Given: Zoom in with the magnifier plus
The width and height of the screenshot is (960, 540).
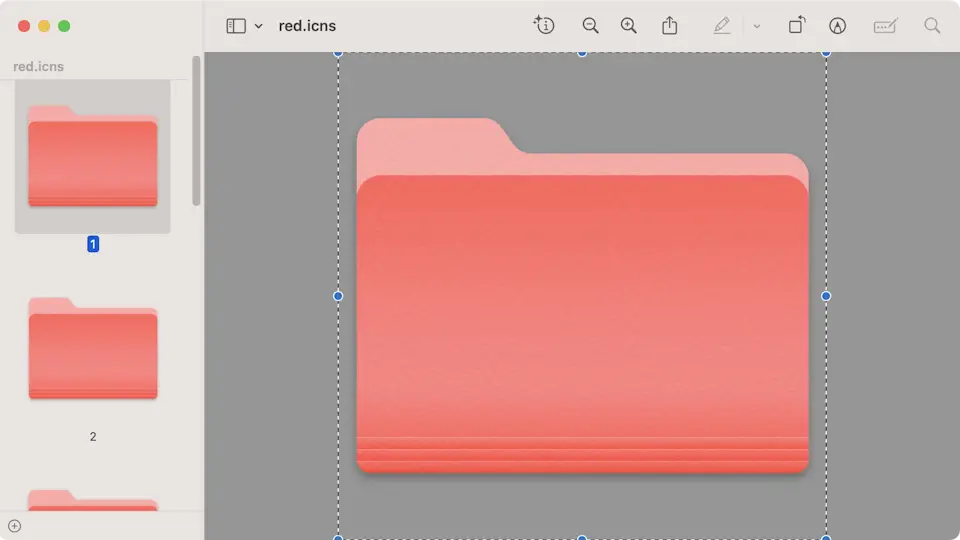Looking at the screenshot, I should click(628, 26).
